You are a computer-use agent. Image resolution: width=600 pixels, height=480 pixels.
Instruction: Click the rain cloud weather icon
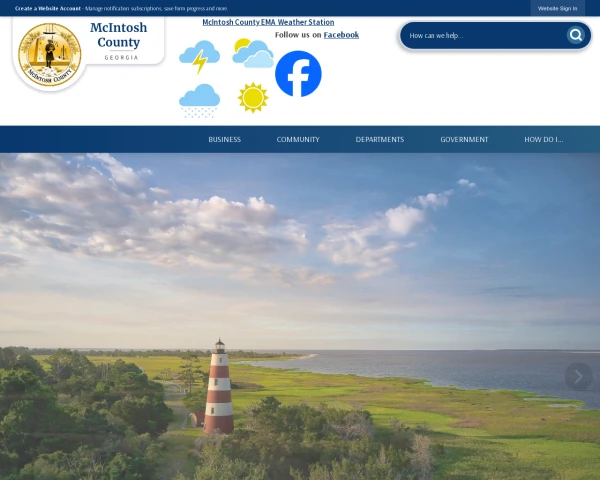(x=199, y=101)
